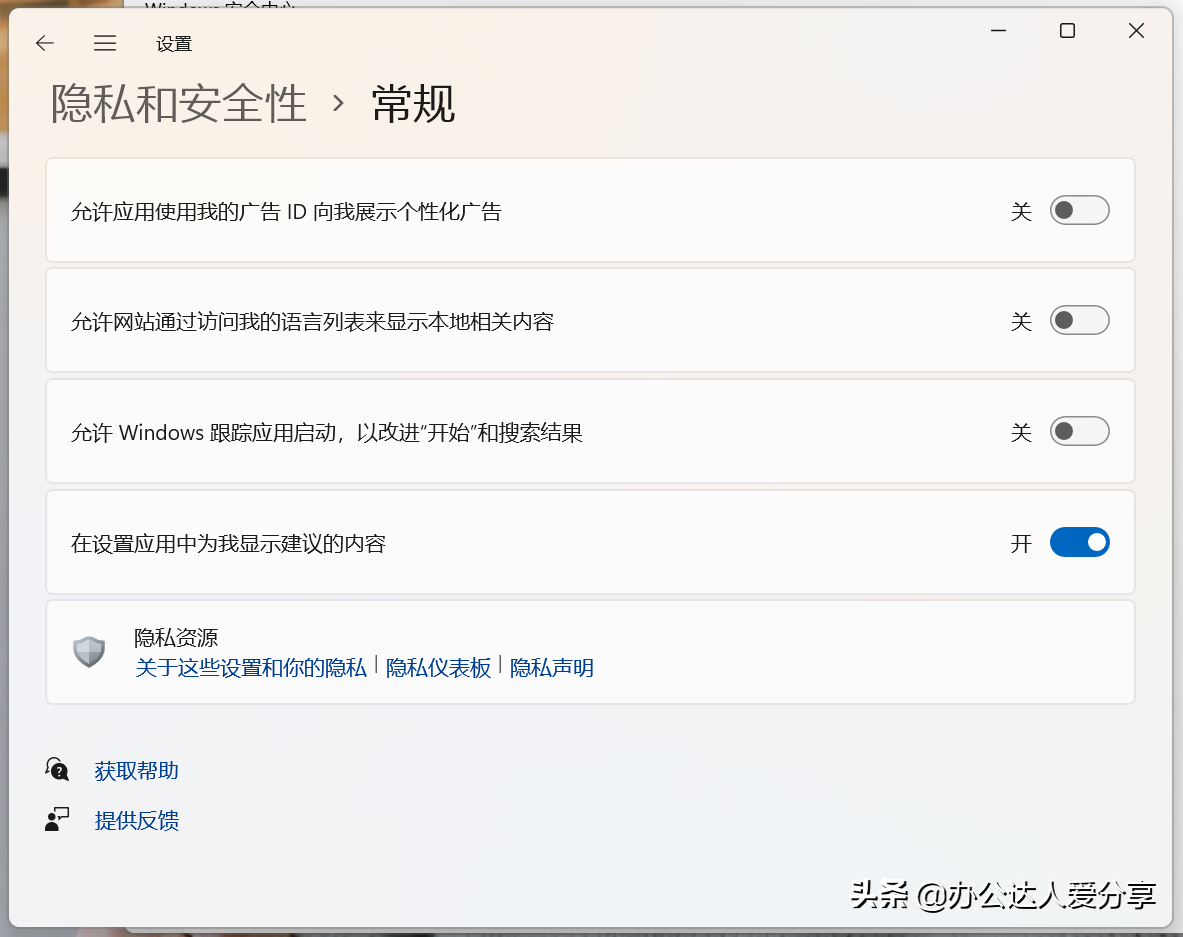Click the 开 status text
The image size is (1183, 937).
[x=1021, y=543]
